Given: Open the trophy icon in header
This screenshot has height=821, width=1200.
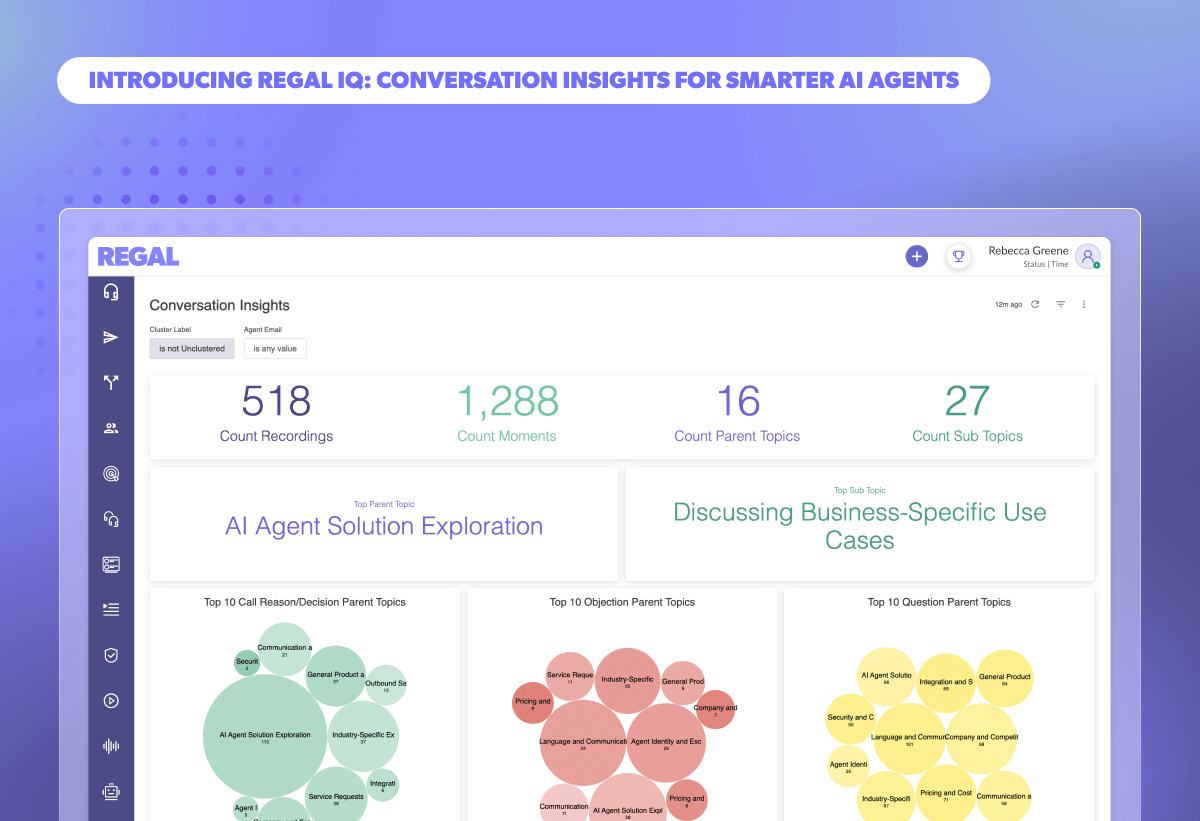Looking at the screenshot, I should 958,257.
